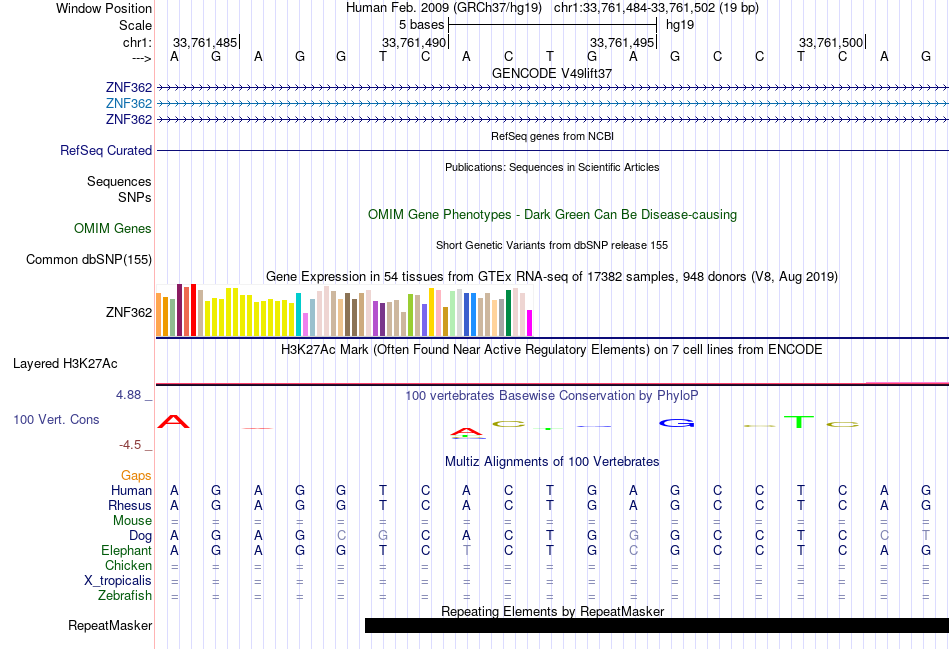Click the dark blue first ZNF362 GENCODE label
The width and height of the screenshot is (950, 649).
128,87
